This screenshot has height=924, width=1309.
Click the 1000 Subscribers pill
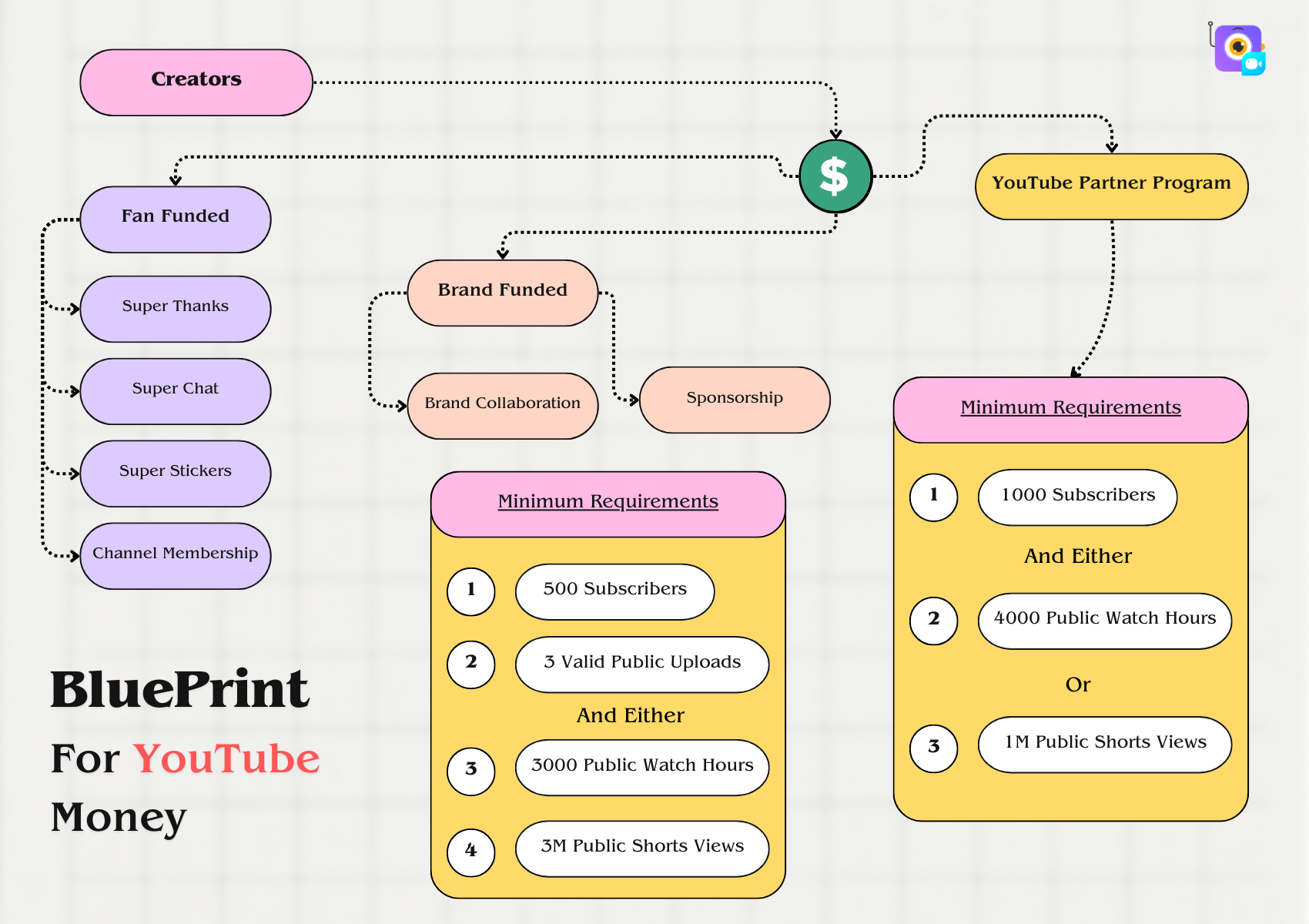(1077, 497)
